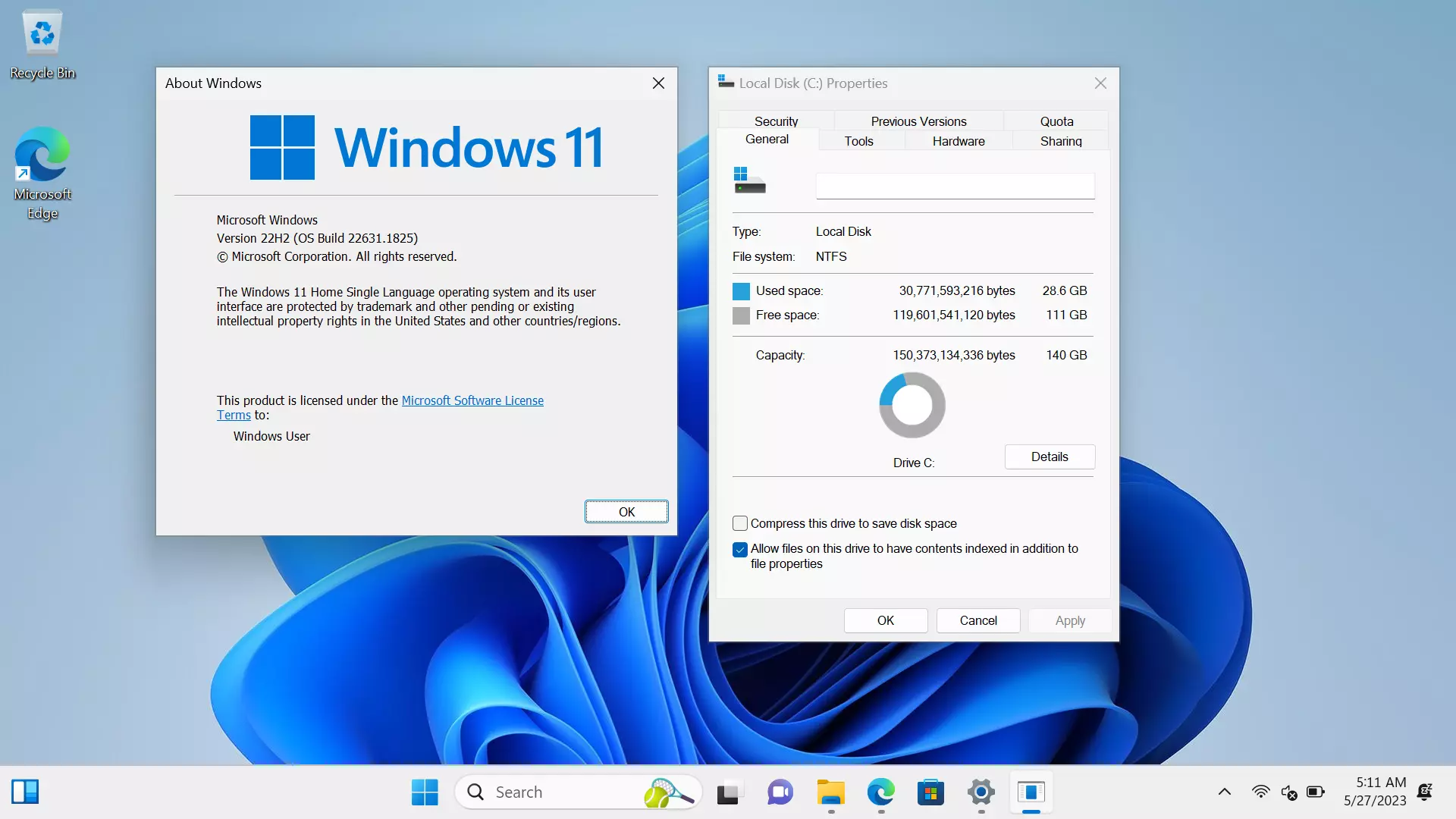Click Cancel in Local Disk Properties

tap(978, 620)
